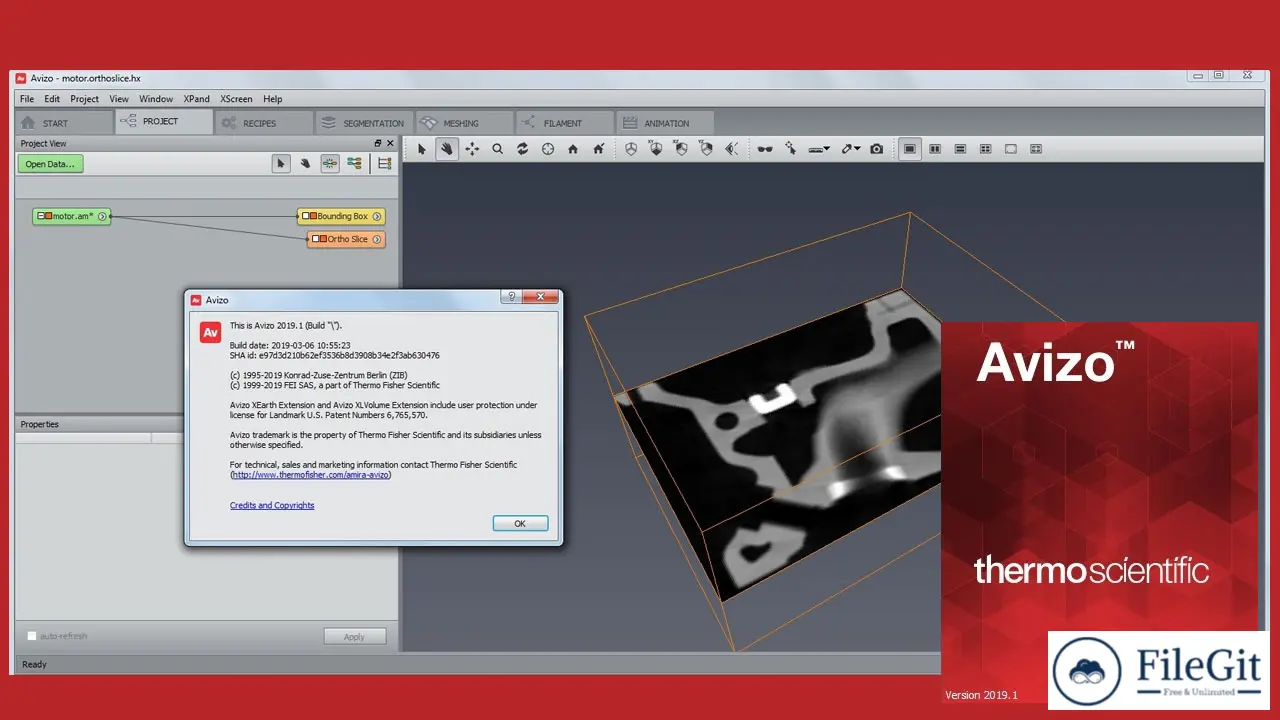This screenshot has height=720, width=1280.
Task: Select the Translate four-arrow tool
Action: (472, 149)
